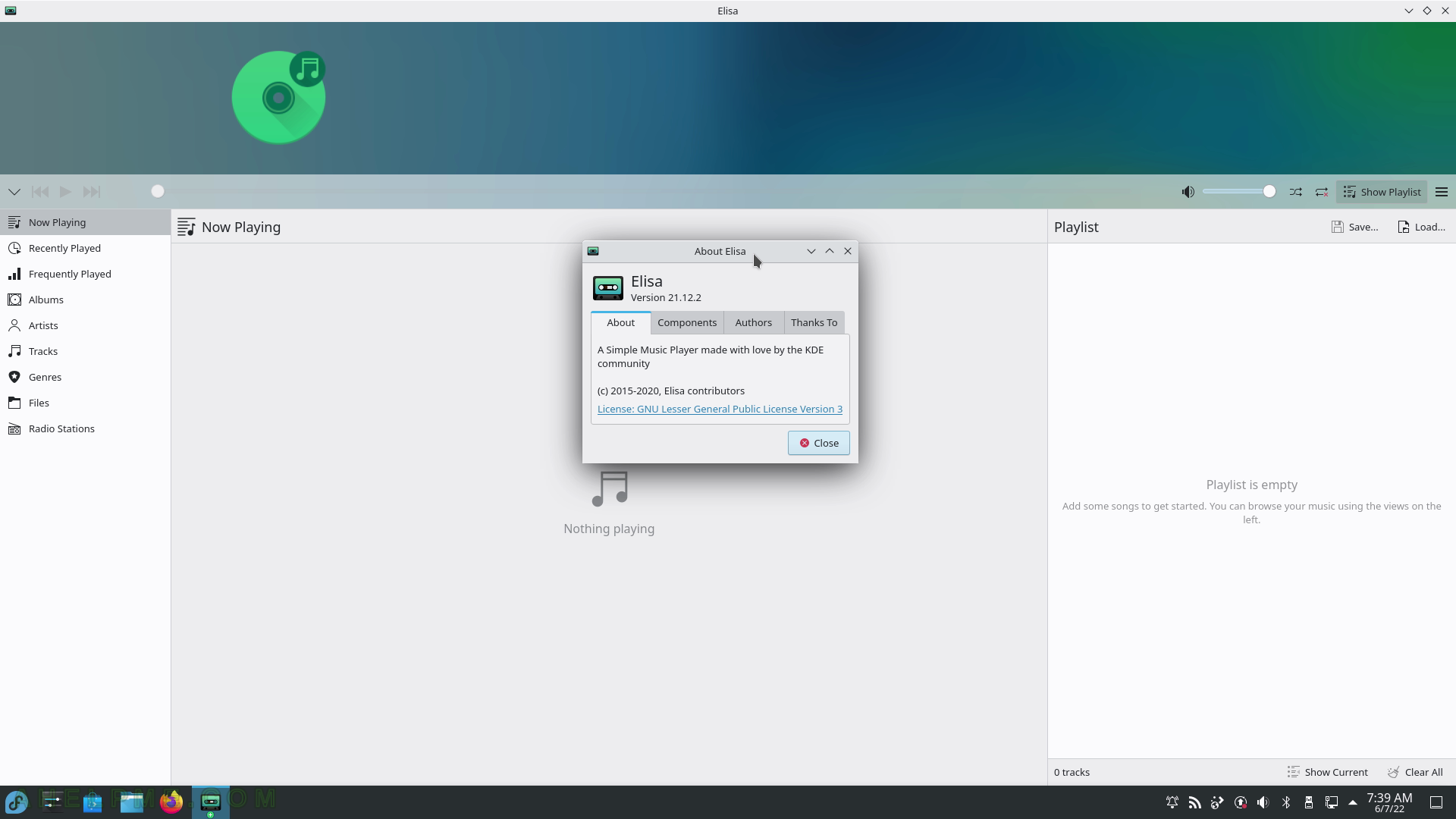Expand hidden system tray icons
The height and width of the screenshot is (819, 1456).
(x=1353, y=802)
